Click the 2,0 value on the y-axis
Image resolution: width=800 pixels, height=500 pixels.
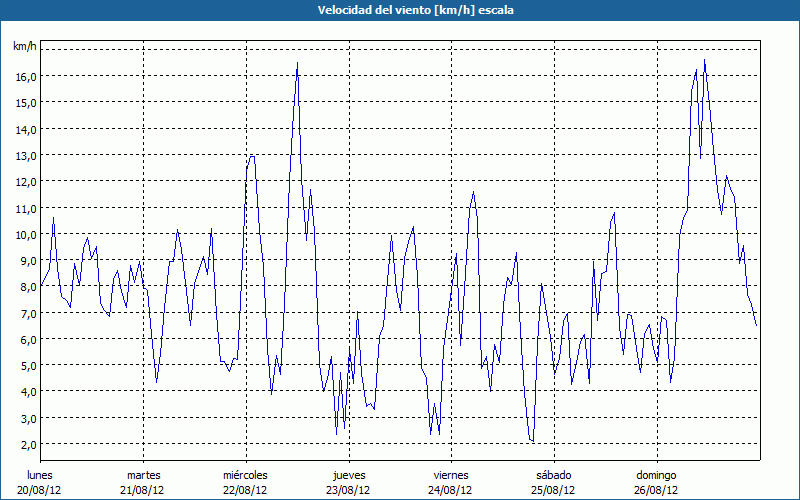(x=25, y=444)
